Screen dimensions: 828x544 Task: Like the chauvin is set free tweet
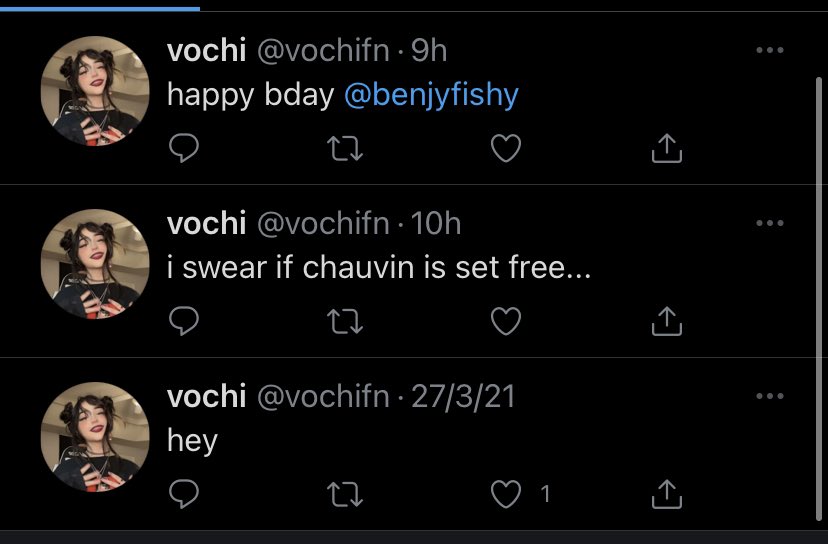pos(507,321)
